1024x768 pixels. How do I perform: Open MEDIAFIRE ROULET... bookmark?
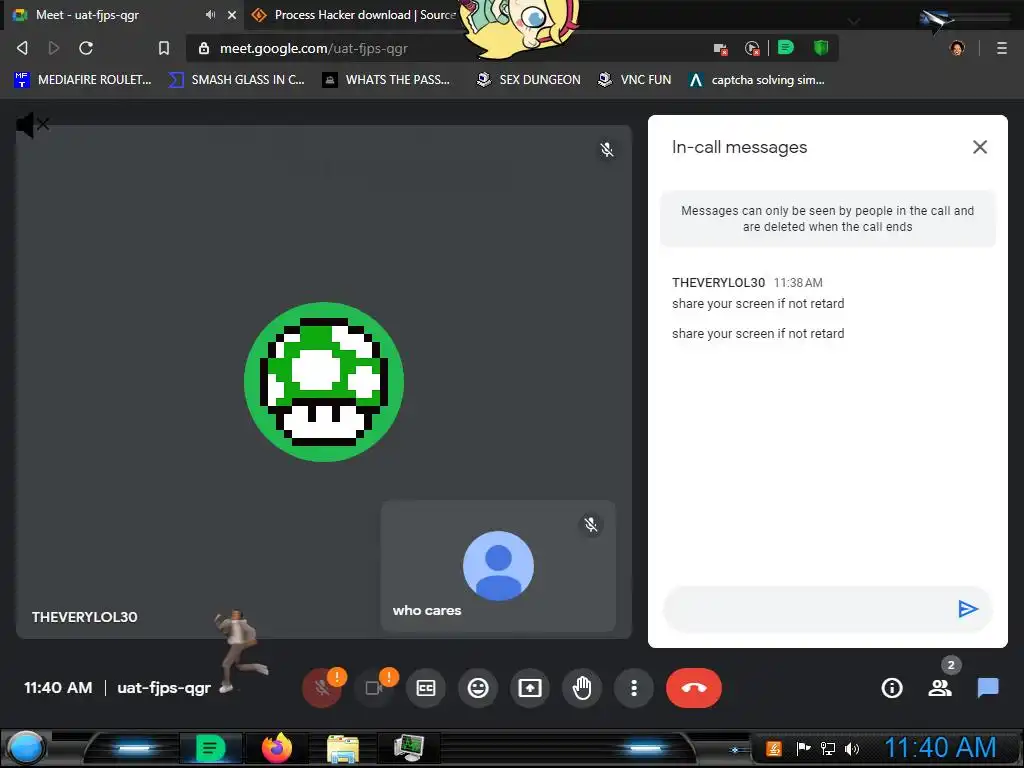coord(82,80)
